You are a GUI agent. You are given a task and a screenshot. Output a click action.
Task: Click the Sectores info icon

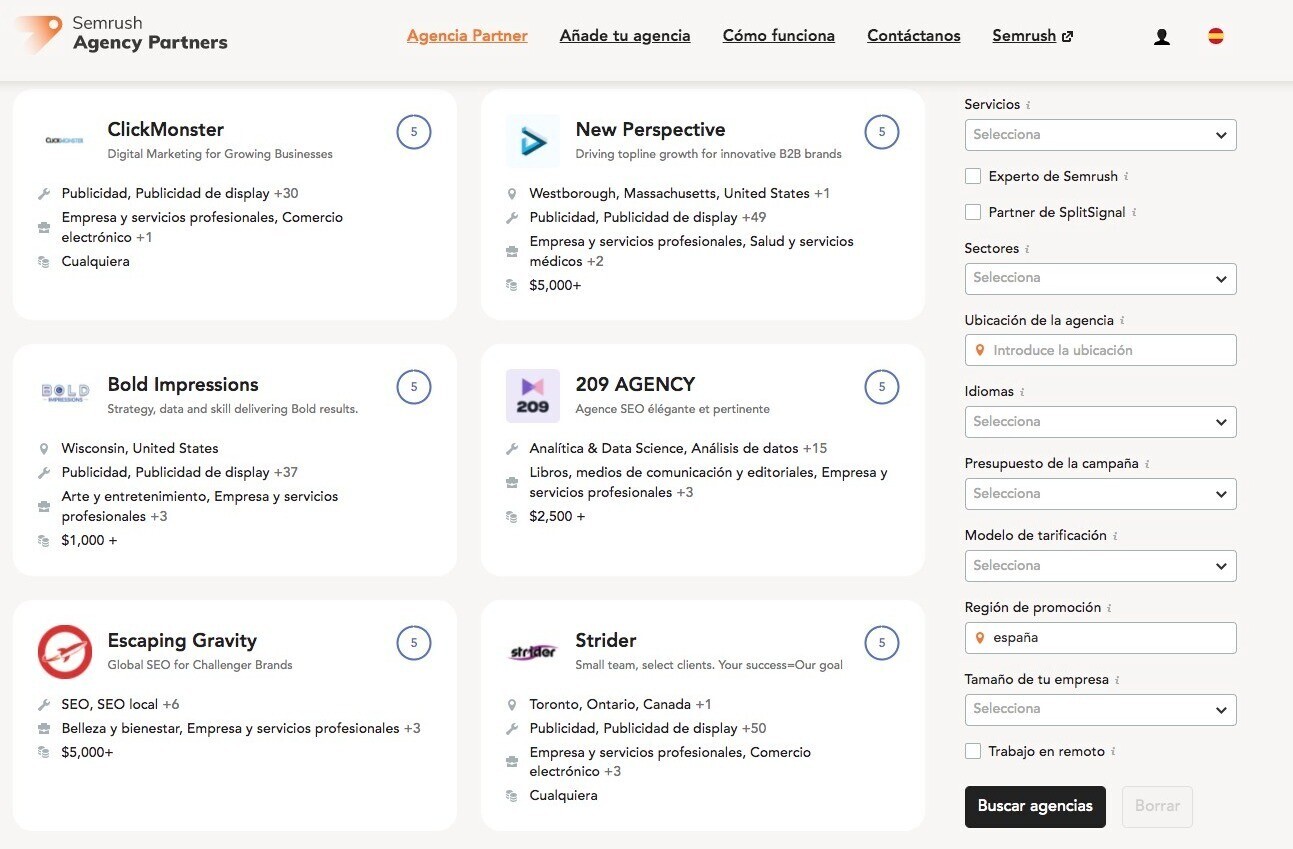pos(1027,249)
